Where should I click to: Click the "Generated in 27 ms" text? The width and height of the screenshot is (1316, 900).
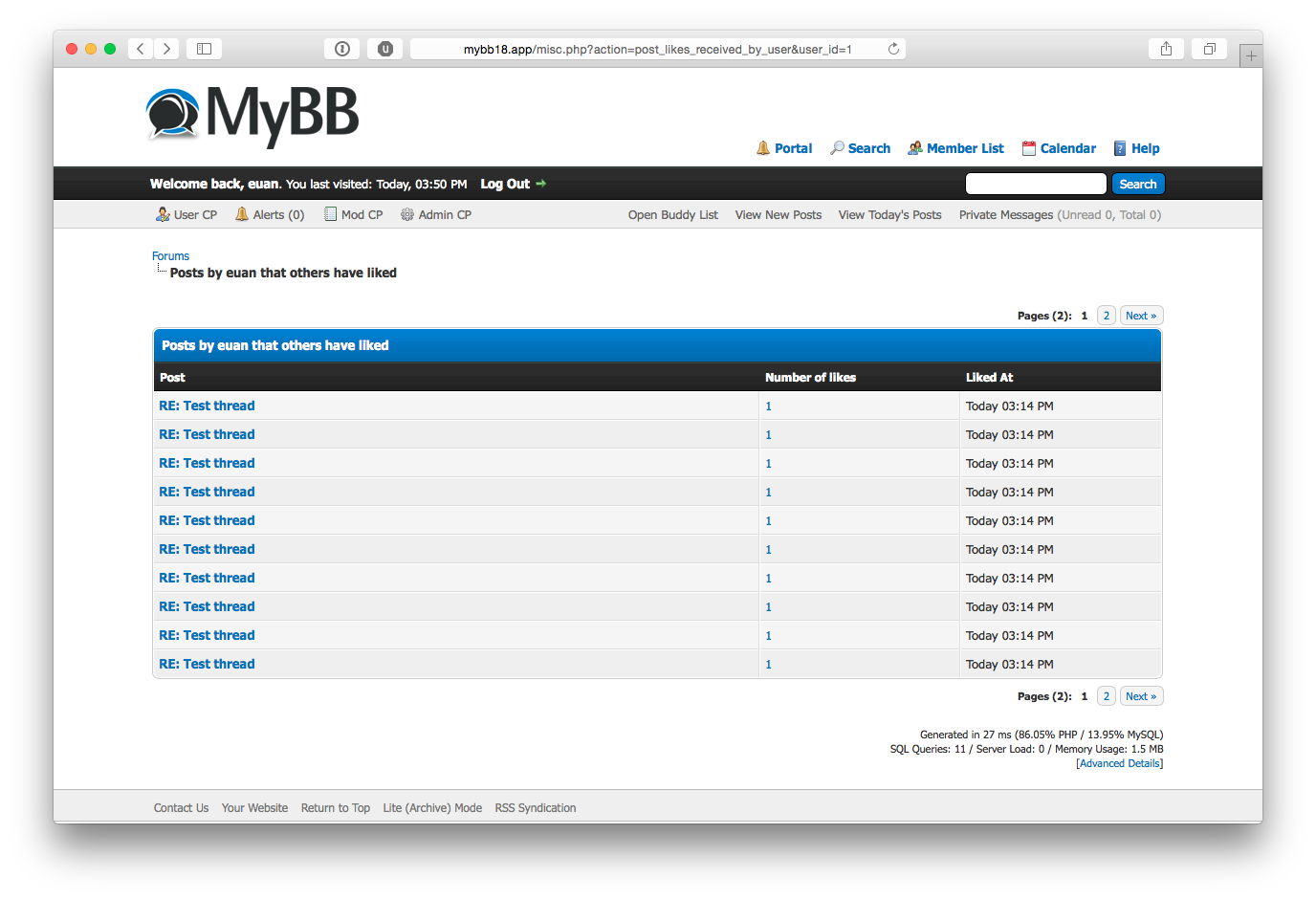(965, 735)
